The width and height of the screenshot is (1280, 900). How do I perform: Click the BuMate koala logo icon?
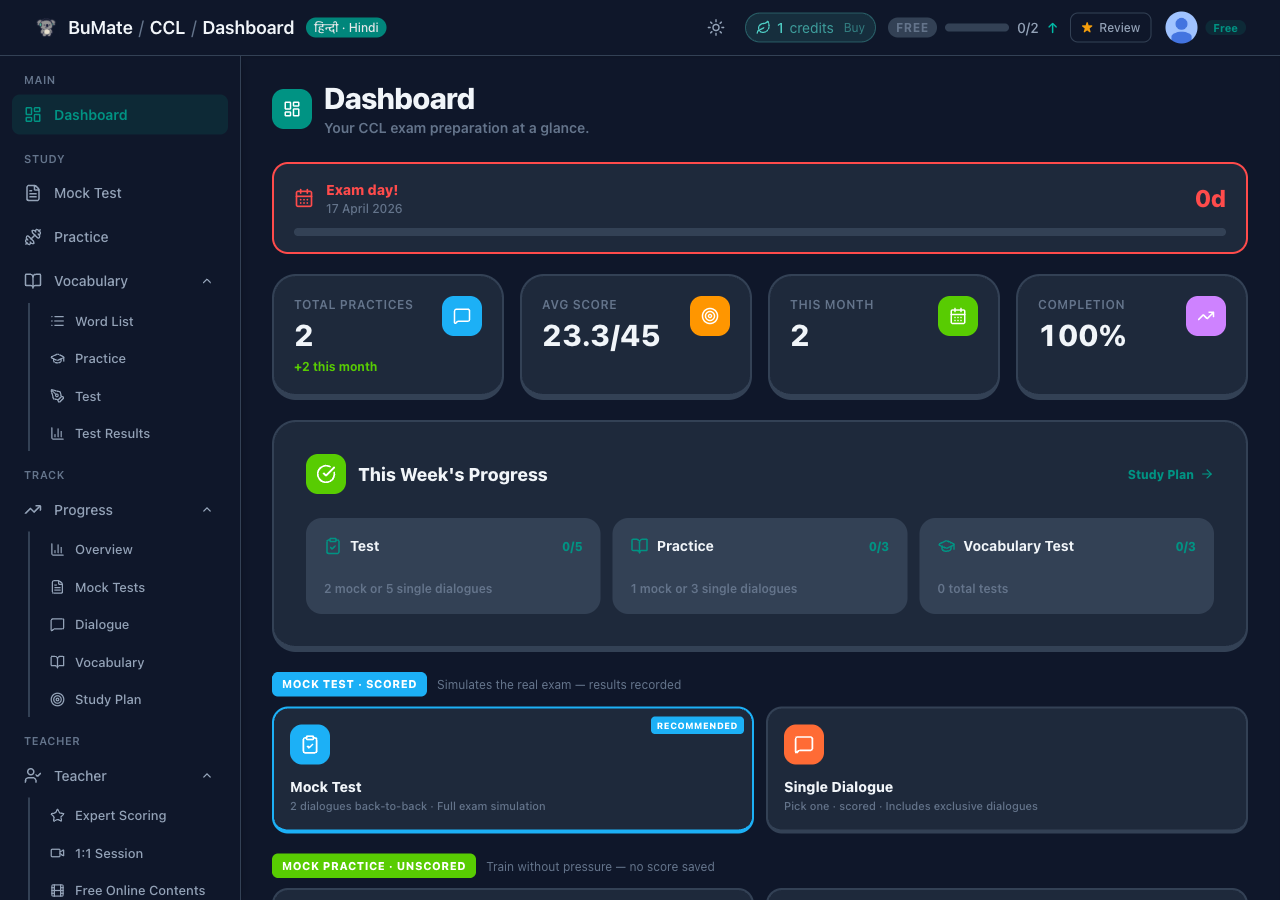[46, 28]
